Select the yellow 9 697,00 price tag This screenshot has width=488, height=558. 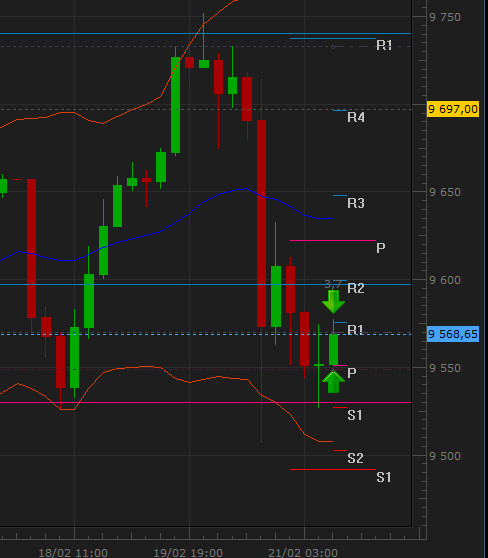(x=453, y=109)
